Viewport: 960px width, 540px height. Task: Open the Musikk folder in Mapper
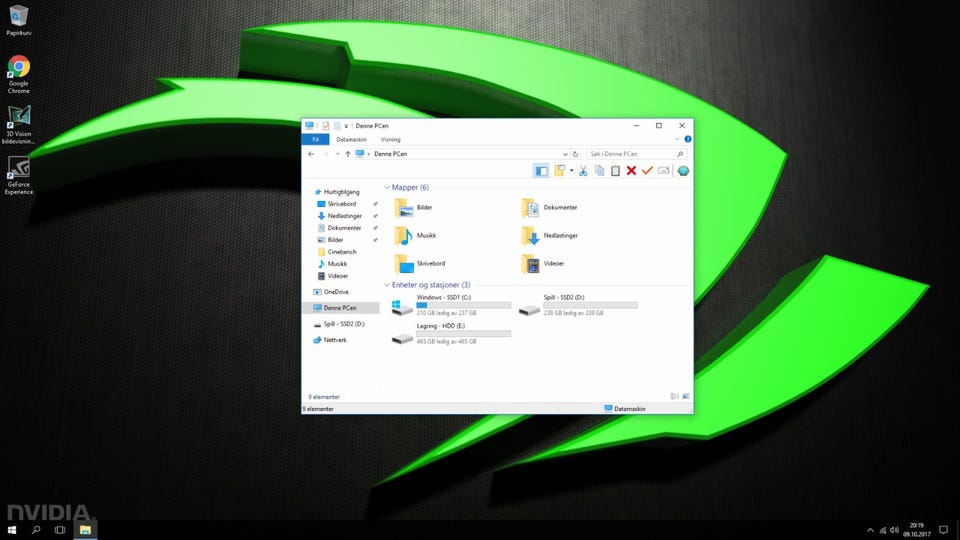point(415,236)
